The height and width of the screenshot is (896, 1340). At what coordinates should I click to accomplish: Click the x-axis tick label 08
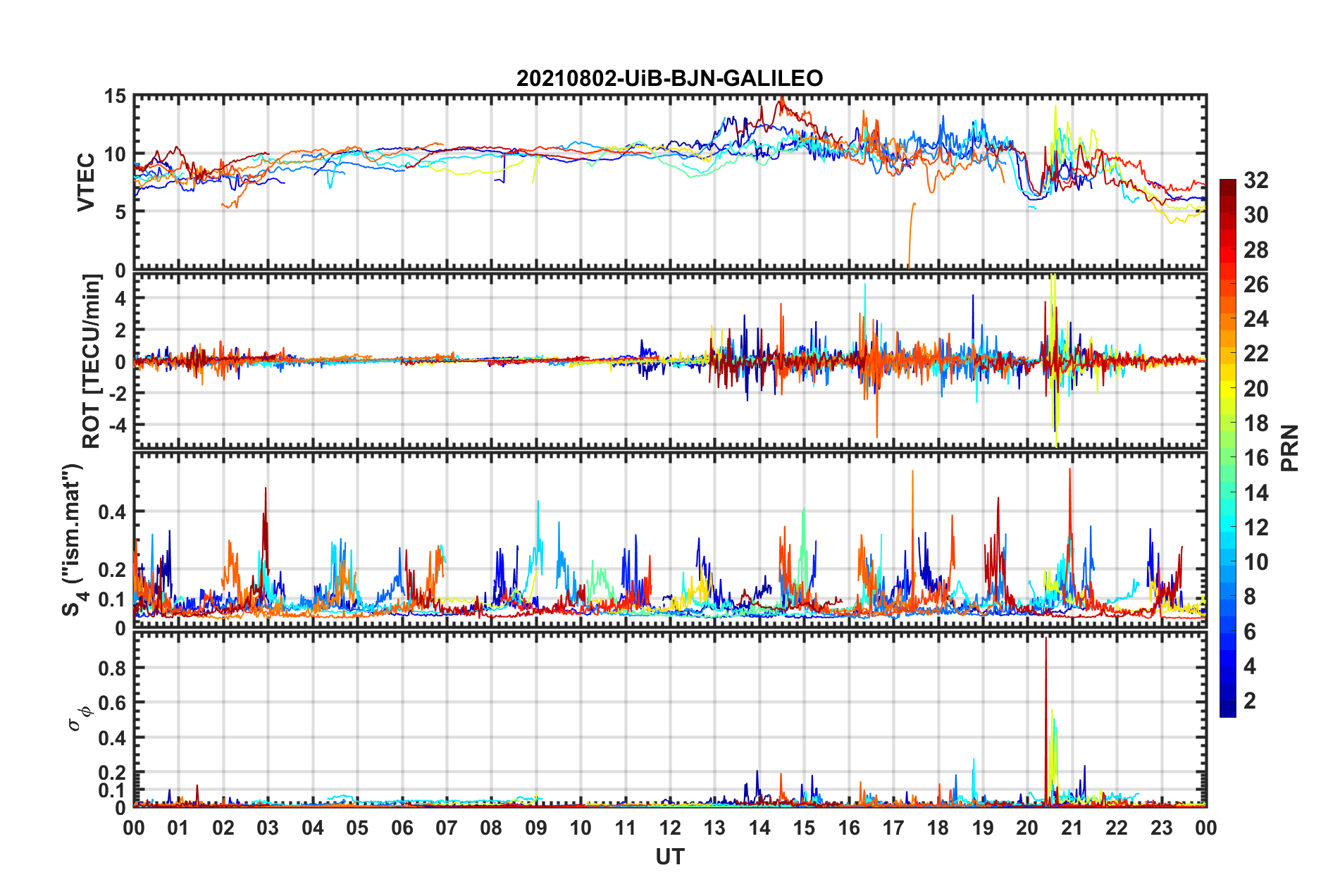tap(491, 828)
